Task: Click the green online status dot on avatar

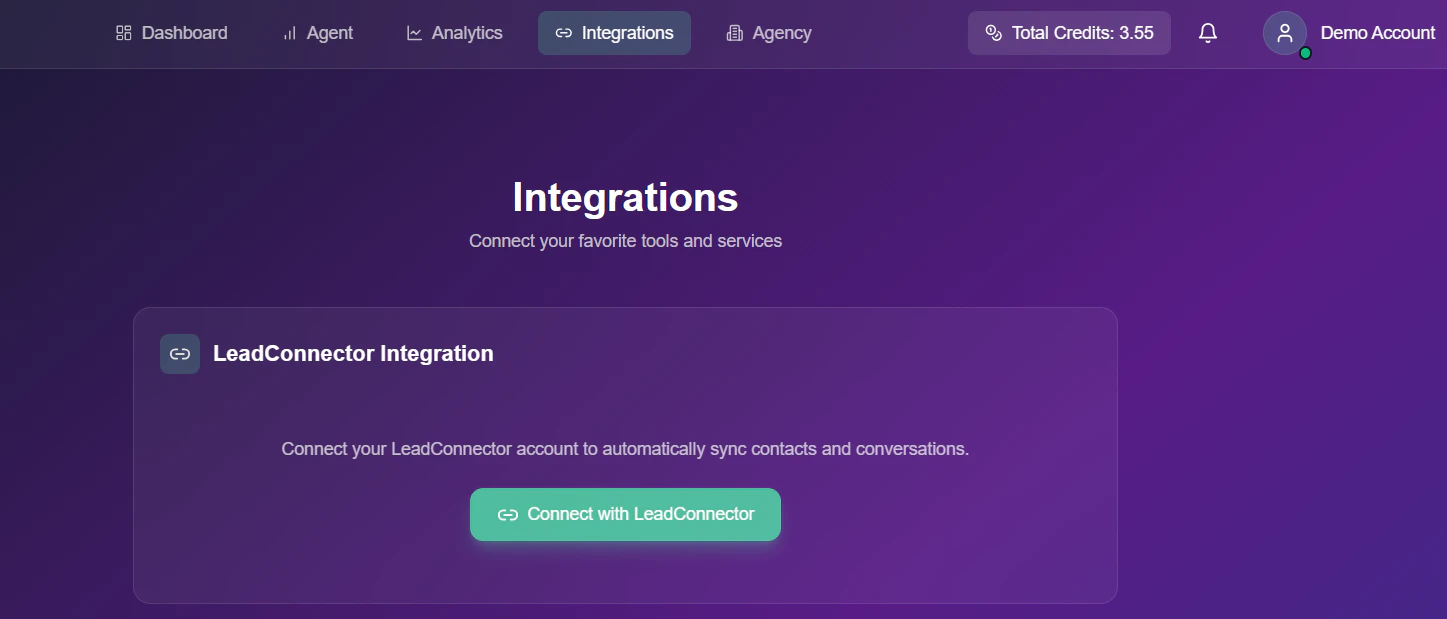Action: click(1303, 51)
